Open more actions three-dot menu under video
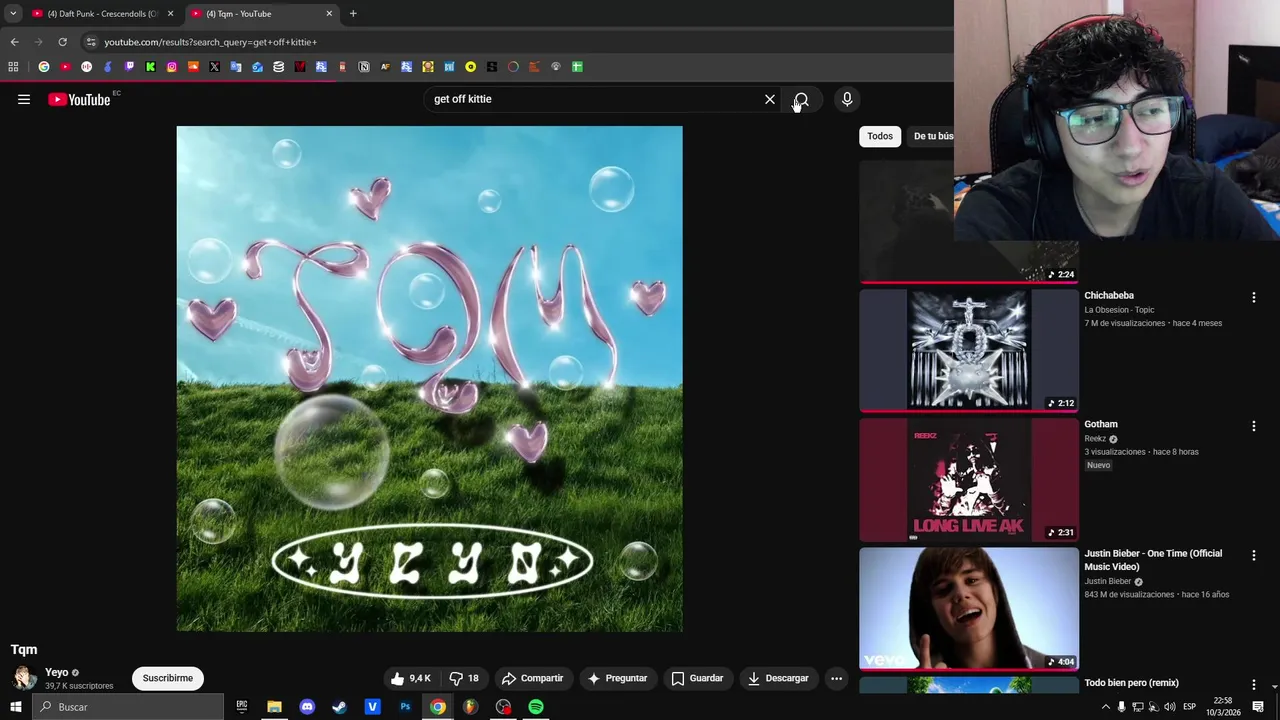1280x720 pixels. coord(837,678)
